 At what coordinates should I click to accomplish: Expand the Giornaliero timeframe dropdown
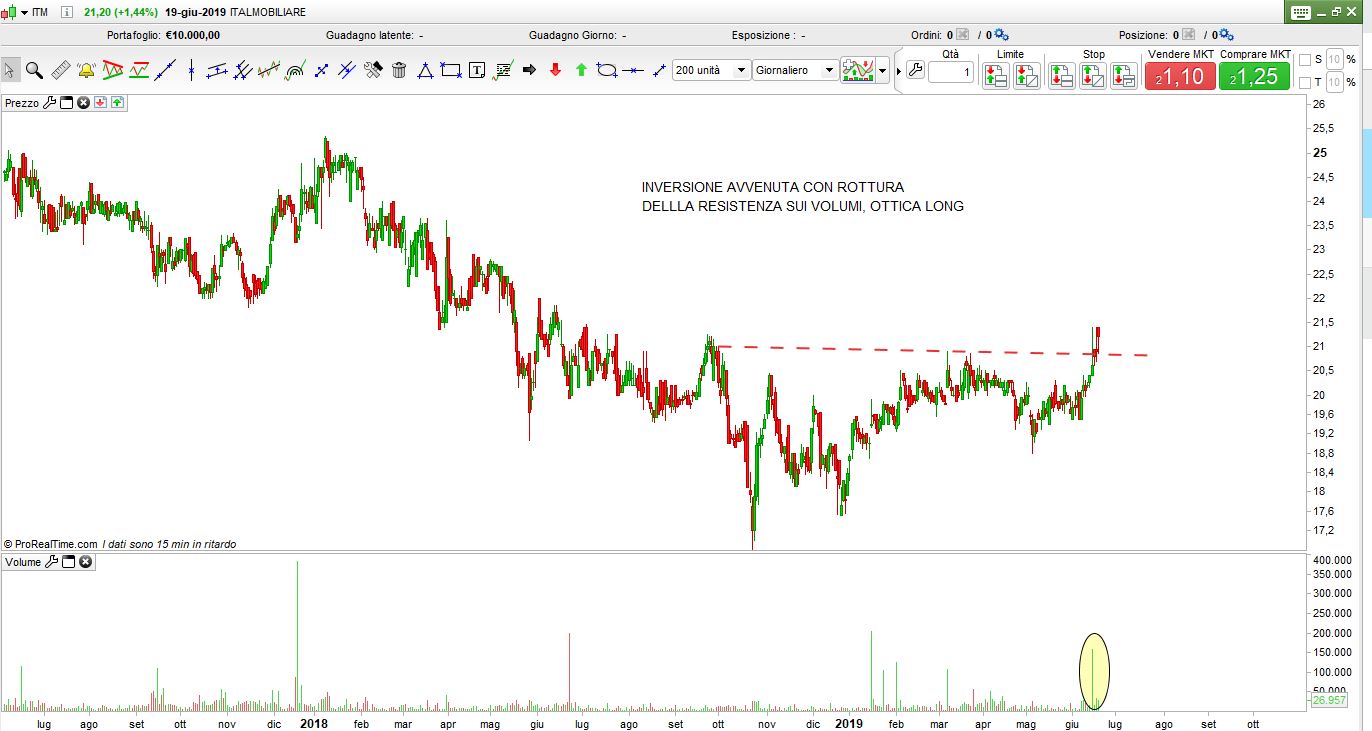click(x=828, y=70)
